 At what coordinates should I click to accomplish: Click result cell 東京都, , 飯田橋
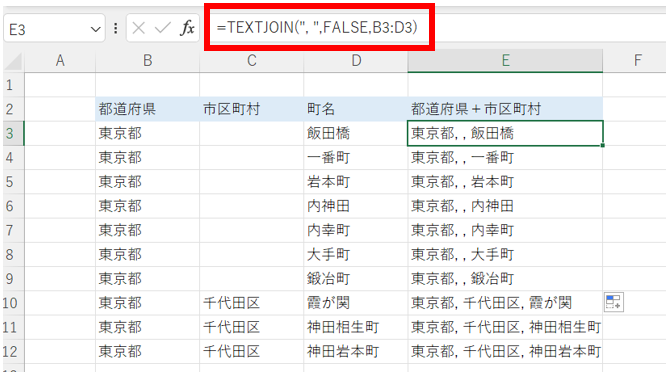click(505, 133)
